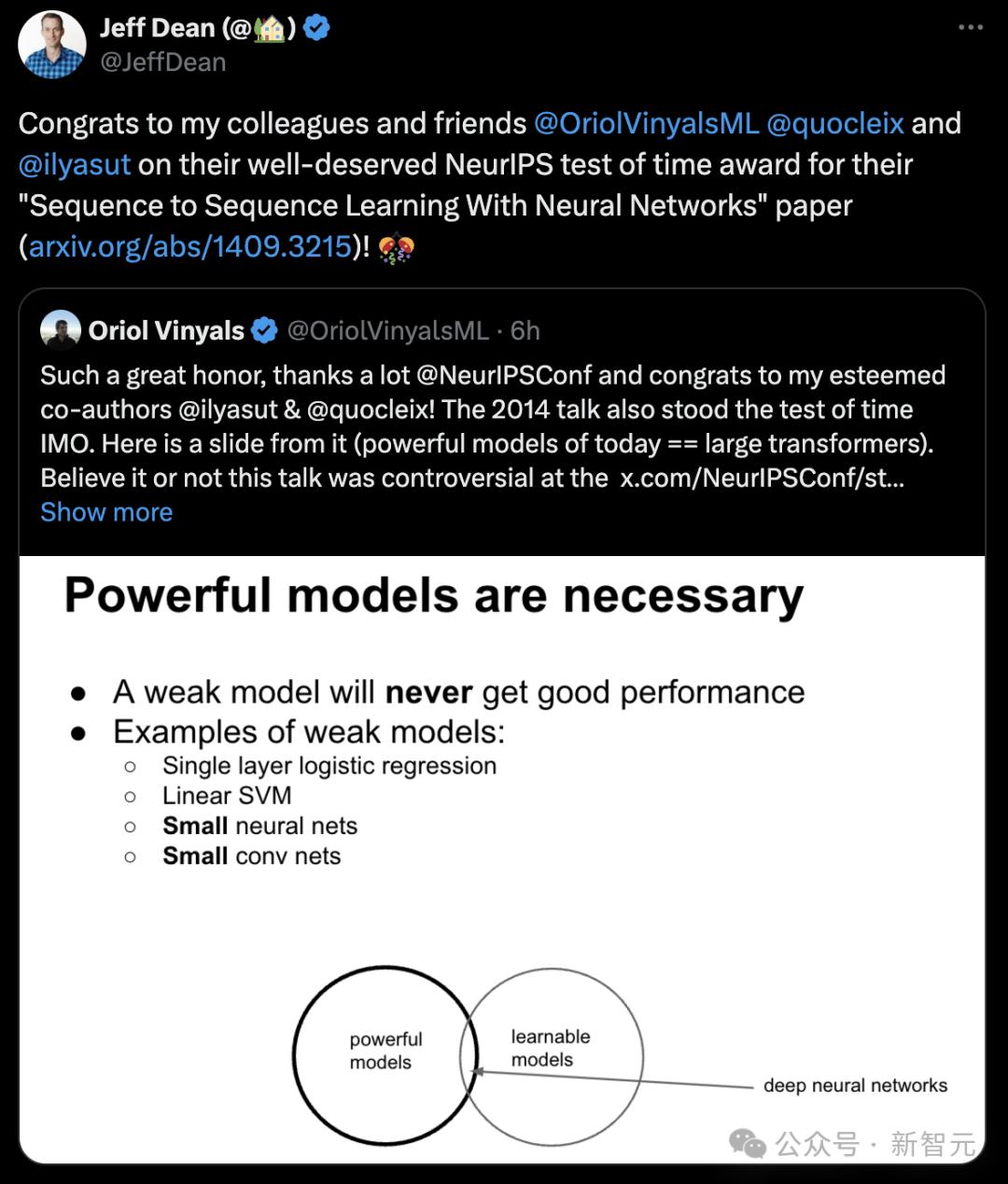Open the arxiv.org/abs/1409.3215 link
The width and height of the screenshot is (1008, 1184).
(x=190, y=246)
